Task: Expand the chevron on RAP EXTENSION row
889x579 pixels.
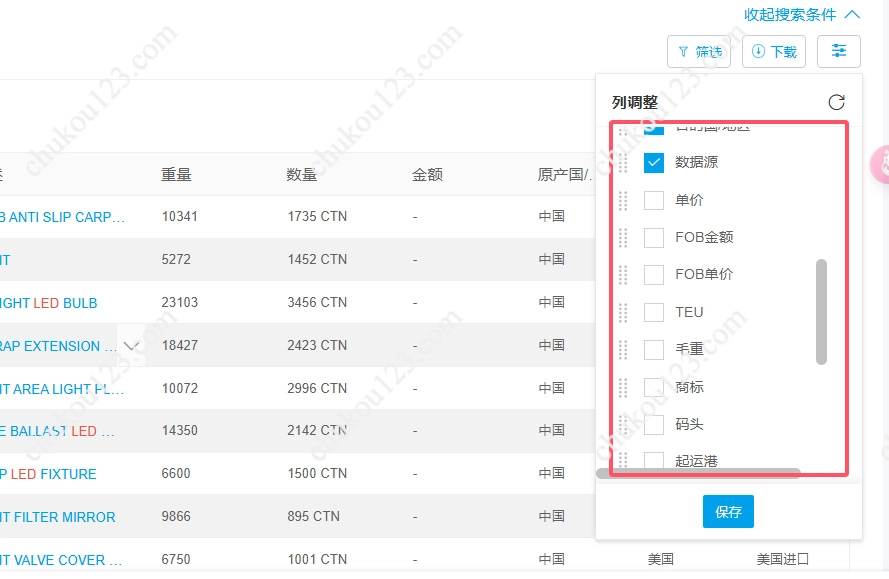Action: click(x=131, y=346)
